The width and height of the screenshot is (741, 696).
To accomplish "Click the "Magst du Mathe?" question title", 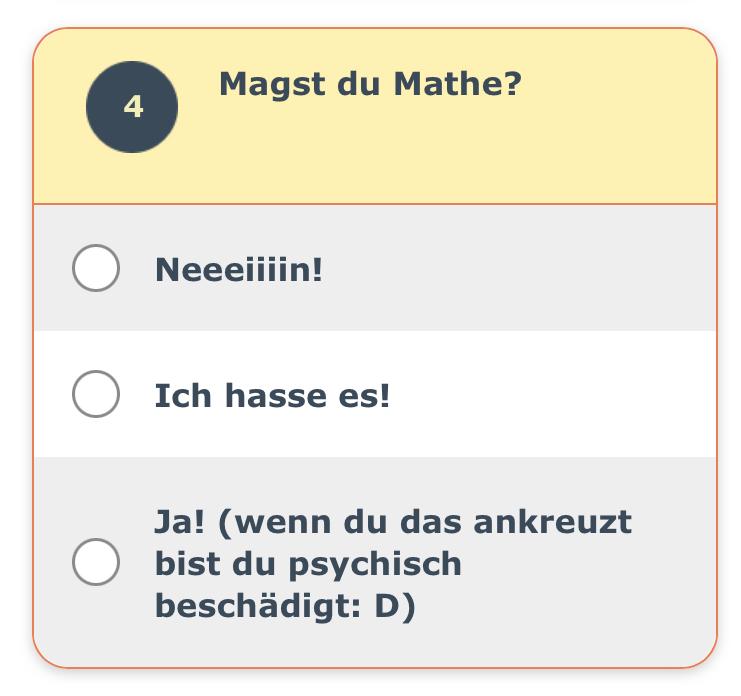I will coord(370,84).
